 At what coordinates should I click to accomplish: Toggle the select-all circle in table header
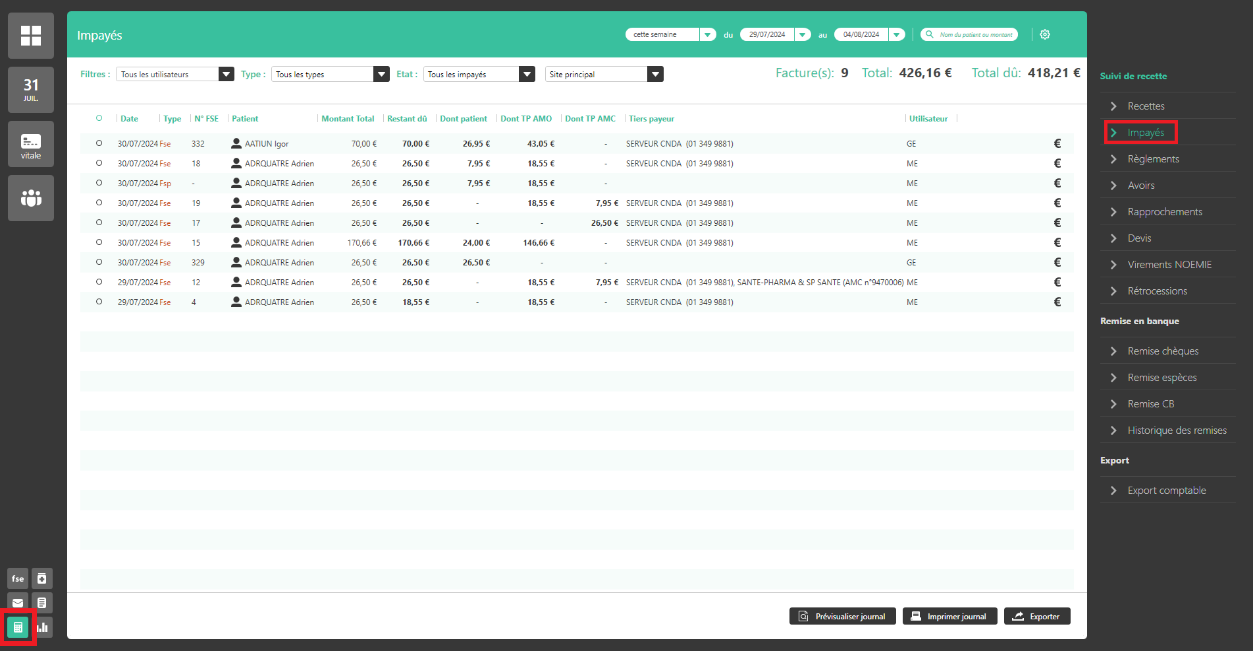[x=99, y=119]
